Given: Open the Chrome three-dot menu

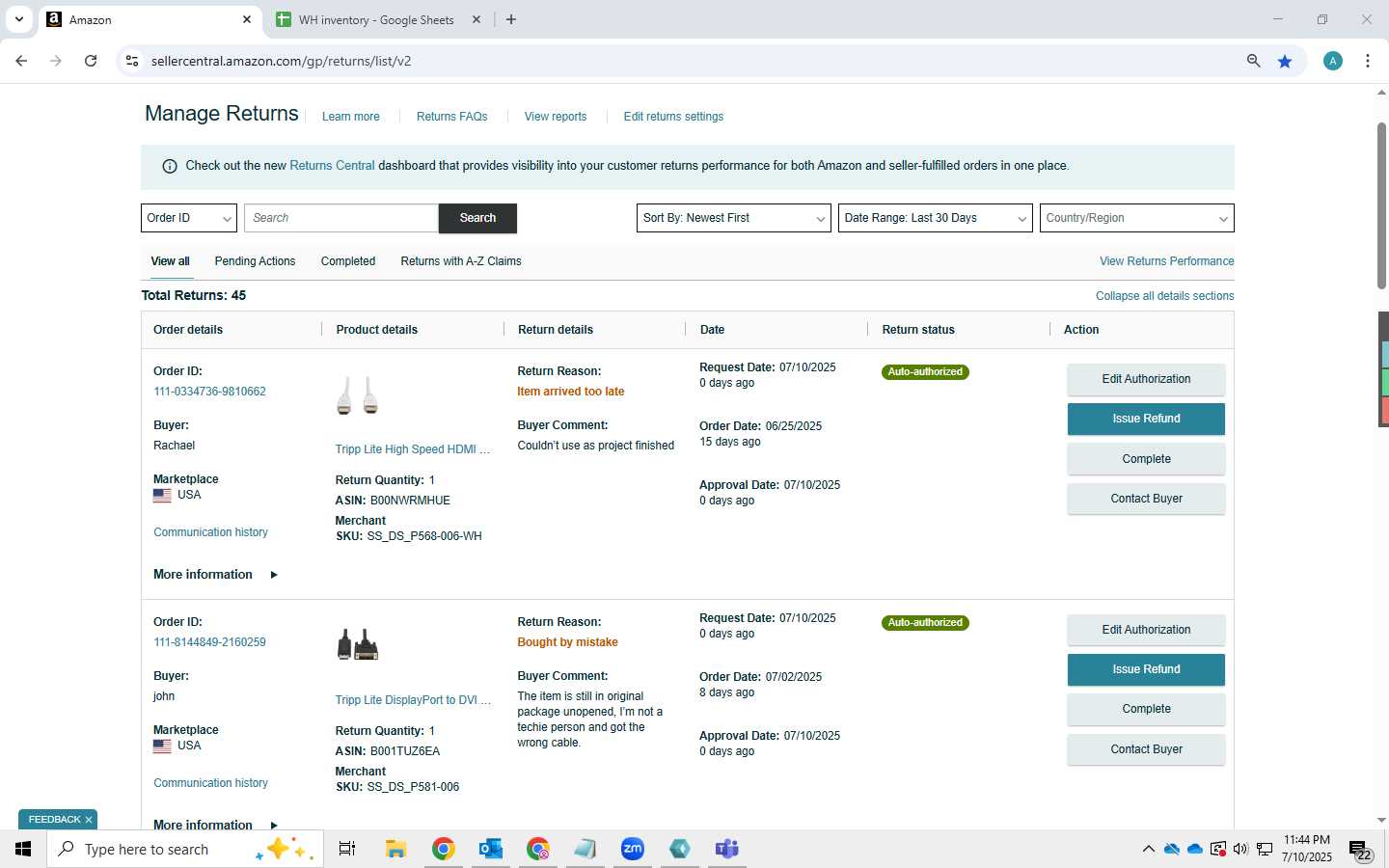Looking at the screenshot, I should pos(1368,61).
